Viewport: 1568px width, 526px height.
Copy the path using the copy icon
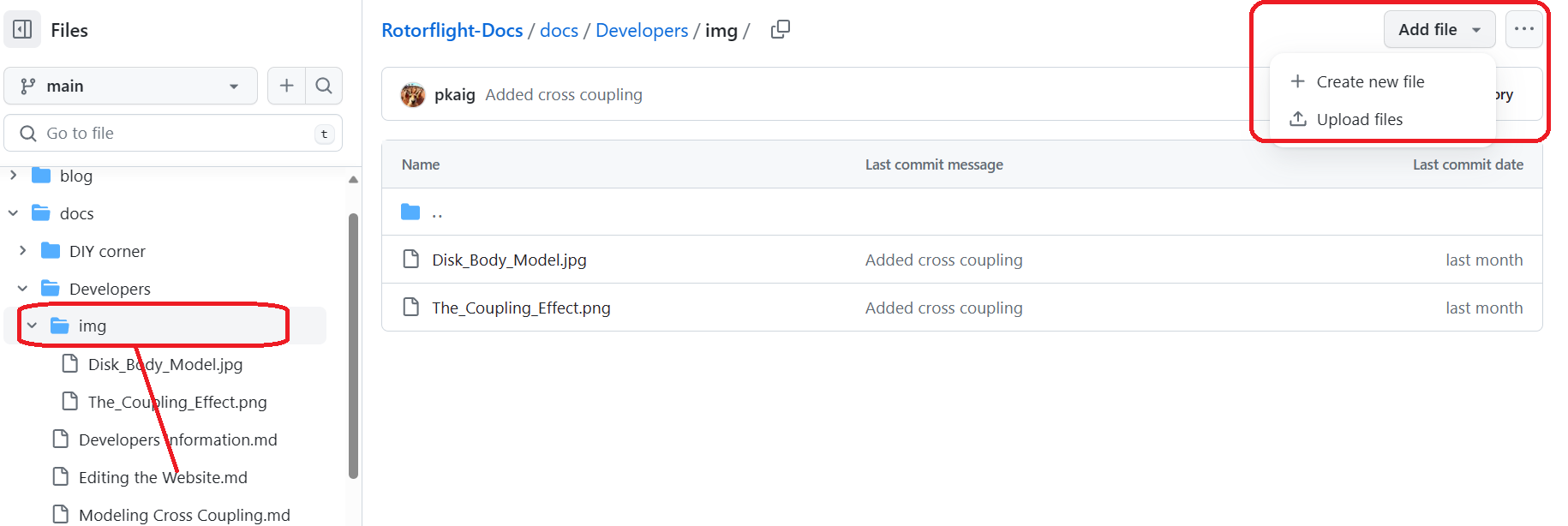coord(780,30)
